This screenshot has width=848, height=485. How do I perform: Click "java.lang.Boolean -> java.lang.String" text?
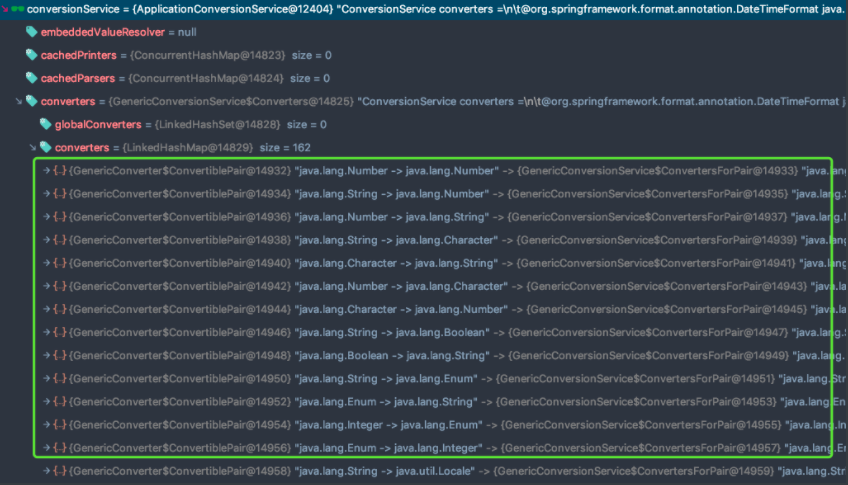[x=393, y=355]
